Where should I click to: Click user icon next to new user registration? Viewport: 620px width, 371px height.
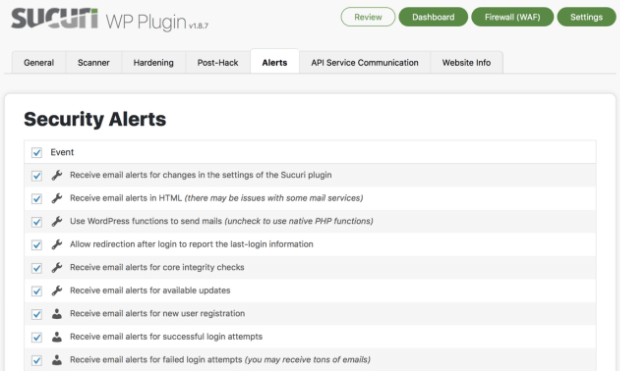57,314
